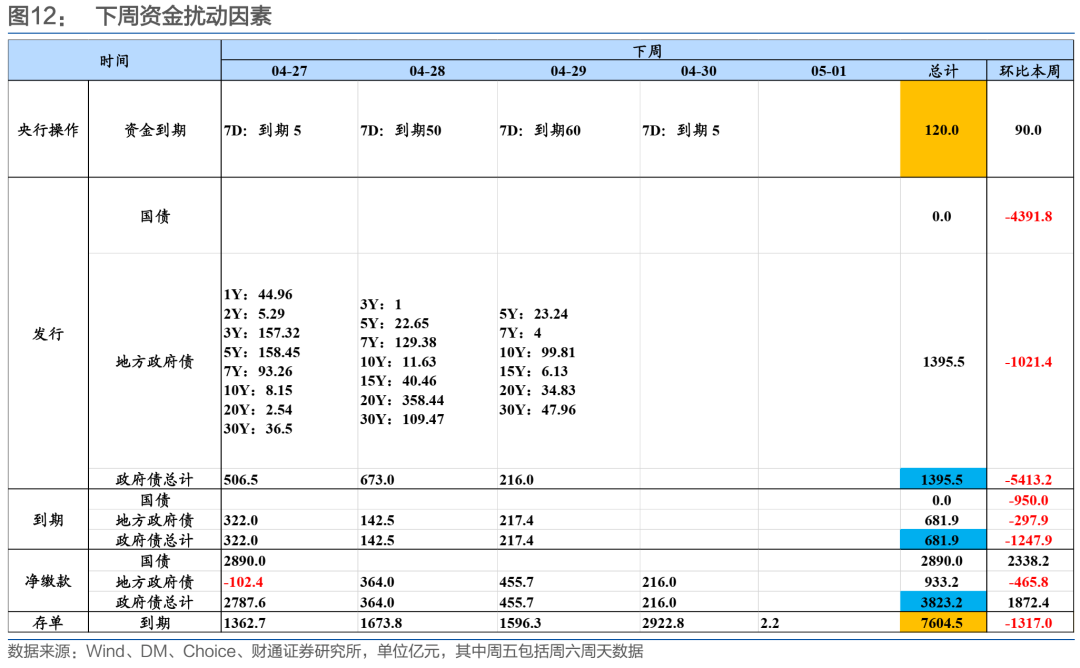Select the blue-highlighted 1395.5 cell
The width and height of the screenshot is (1080, 668).
(943, 479)
